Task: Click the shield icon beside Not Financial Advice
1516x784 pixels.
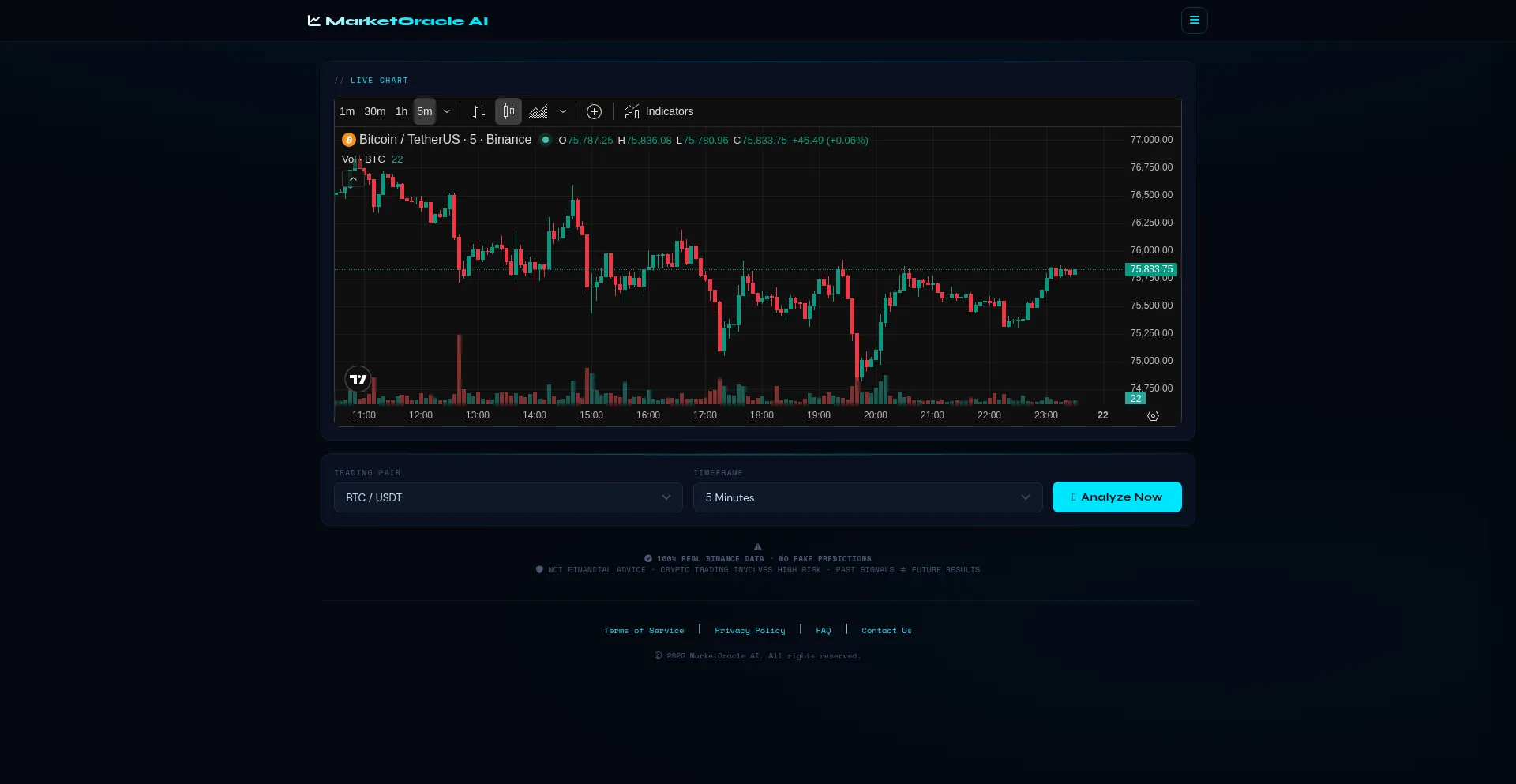Action: point(539,570)
